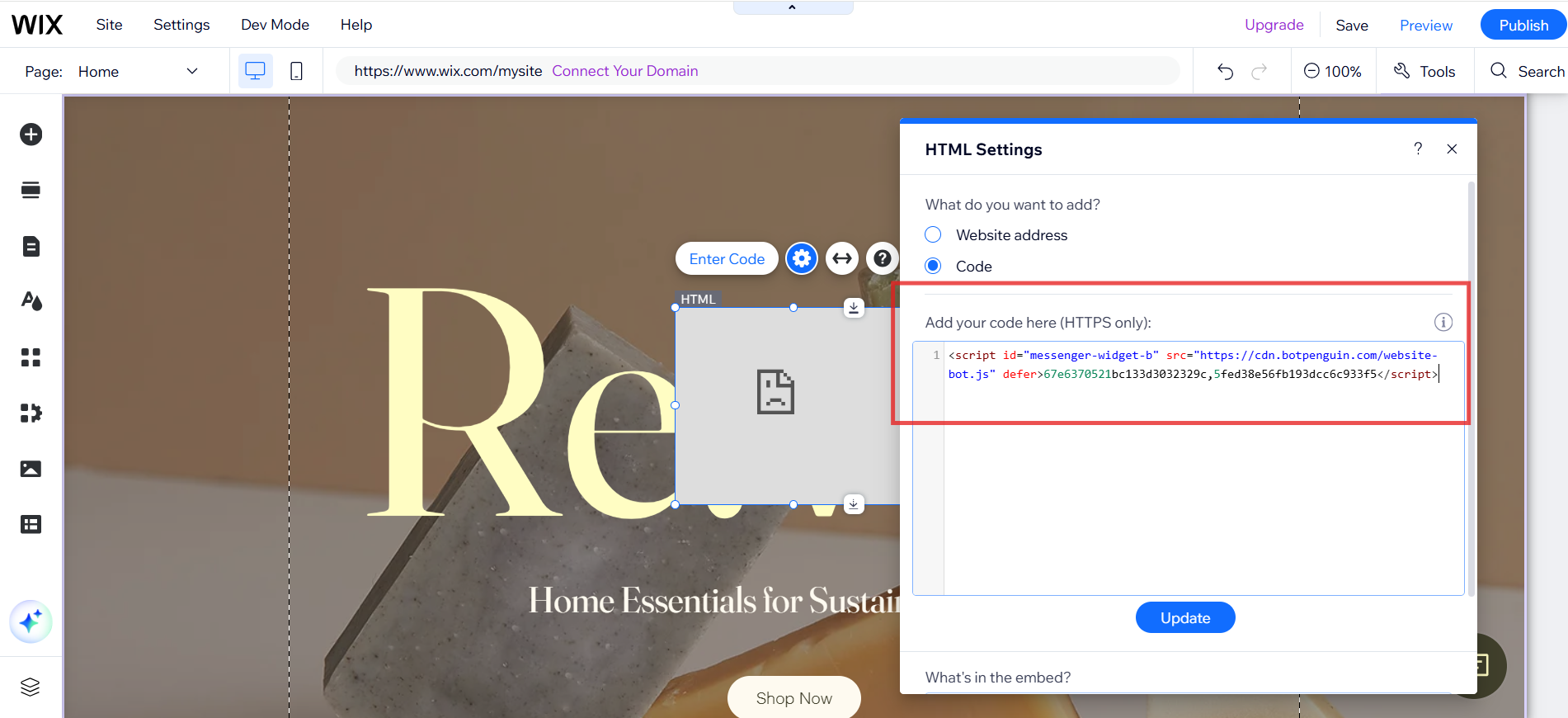
Task: Click the AI assistant sparkle icon
Action: point(31,621)
